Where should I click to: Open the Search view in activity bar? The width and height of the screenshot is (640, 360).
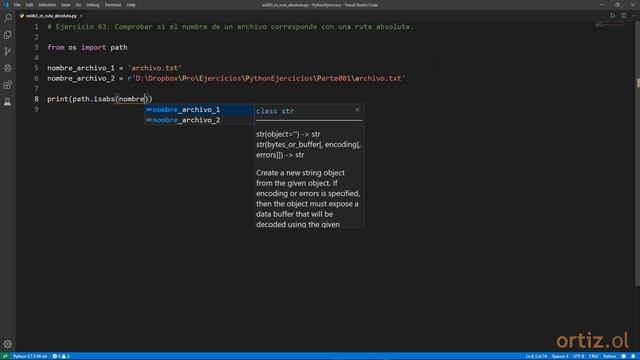[x=8, y=18]
